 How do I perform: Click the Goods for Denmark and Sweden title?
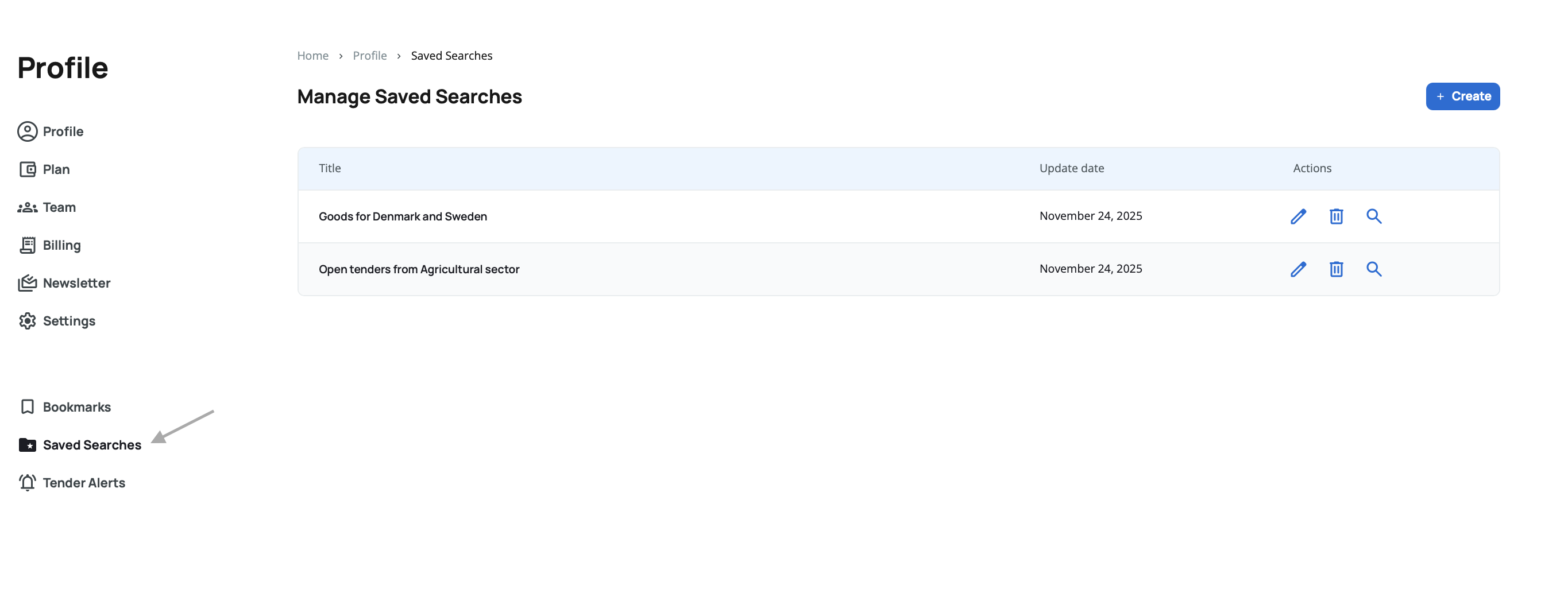pos(403,216)
